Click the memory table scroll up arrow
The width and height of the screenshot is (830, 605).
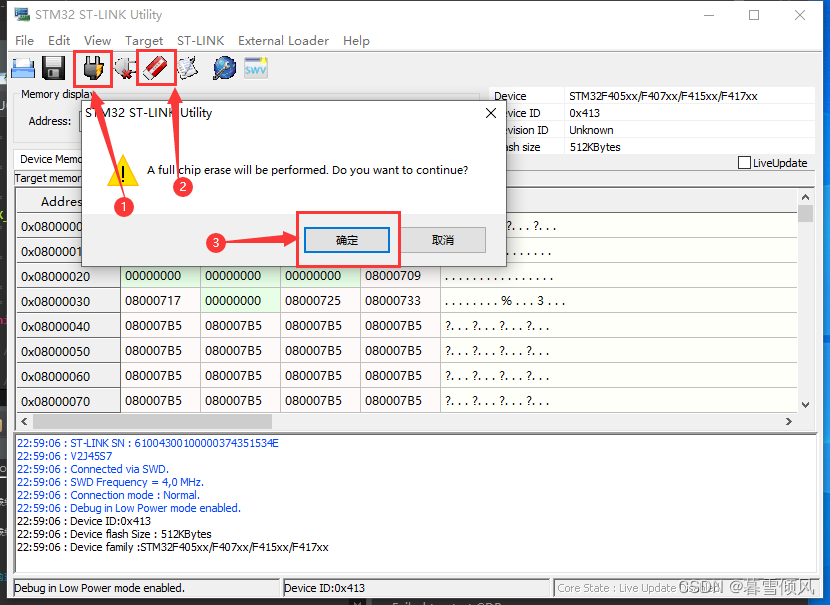[806, 197]
